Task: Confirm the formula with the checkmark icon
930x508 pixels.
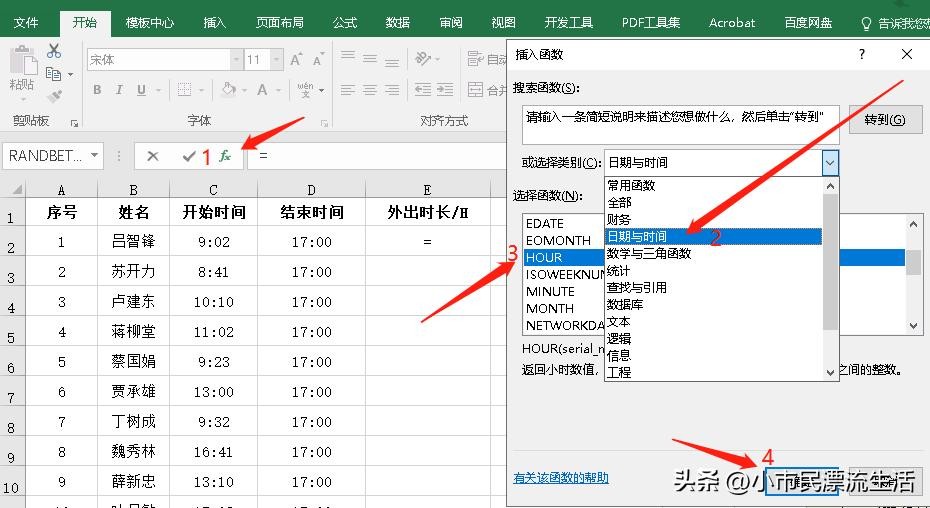Action: click(189, 156)
